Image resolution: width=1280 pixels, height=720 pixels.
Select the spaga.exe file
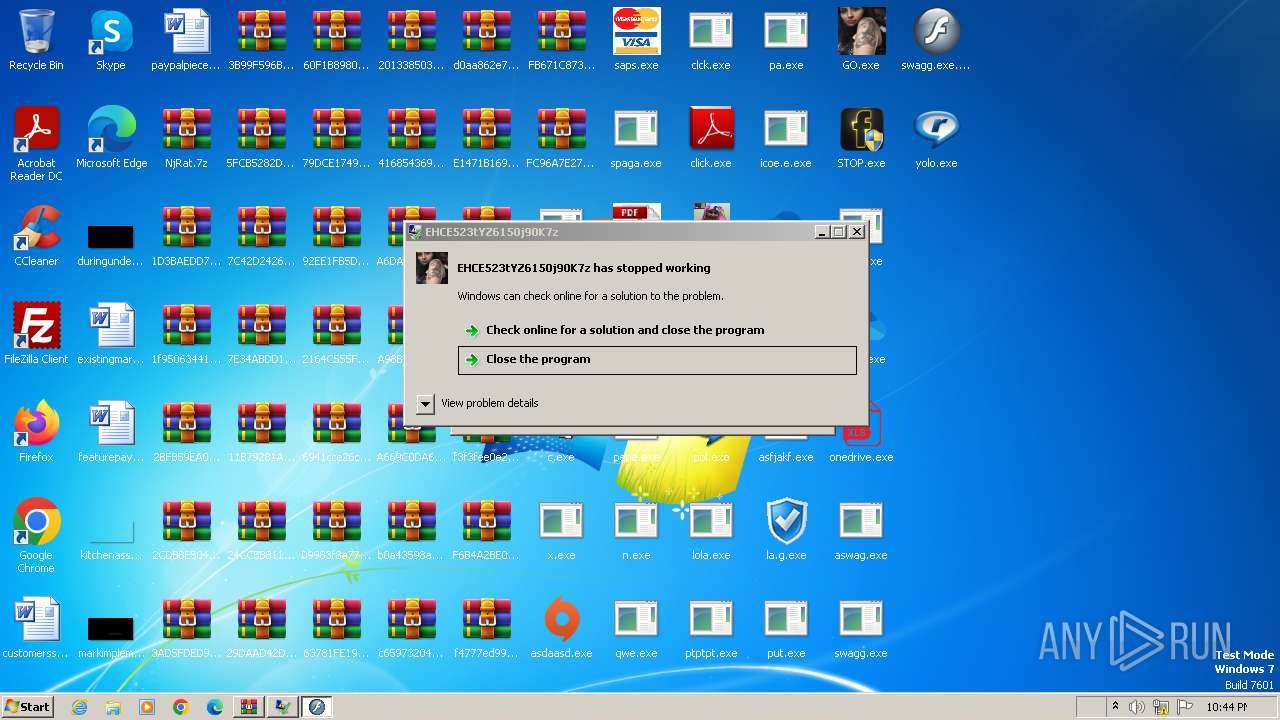coord(636,138)
